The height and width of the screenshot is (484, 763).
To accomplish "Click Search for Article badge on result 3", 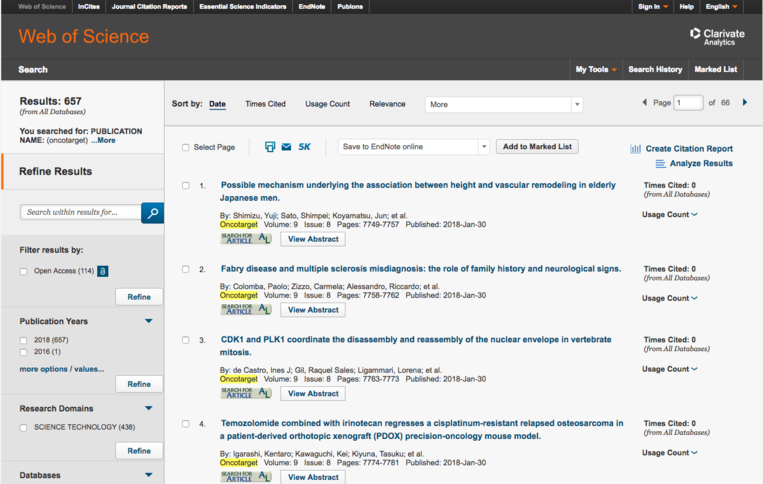I will tap(246, 393).
